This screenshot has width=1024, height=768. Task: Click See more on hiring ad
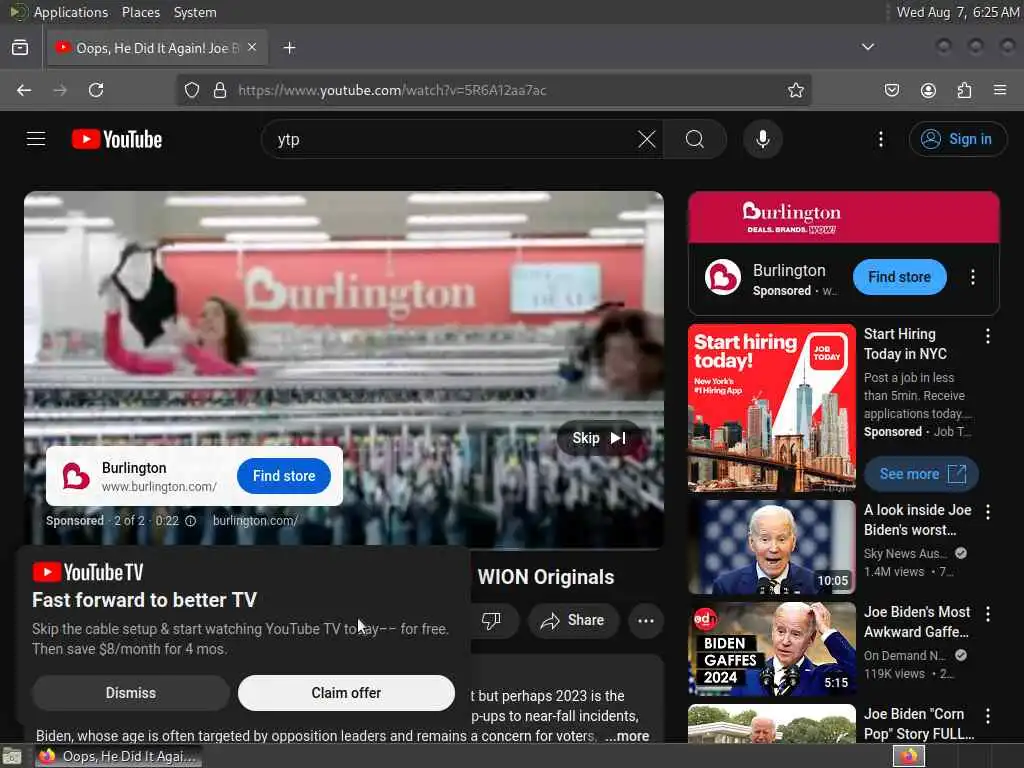coord(921,474)
